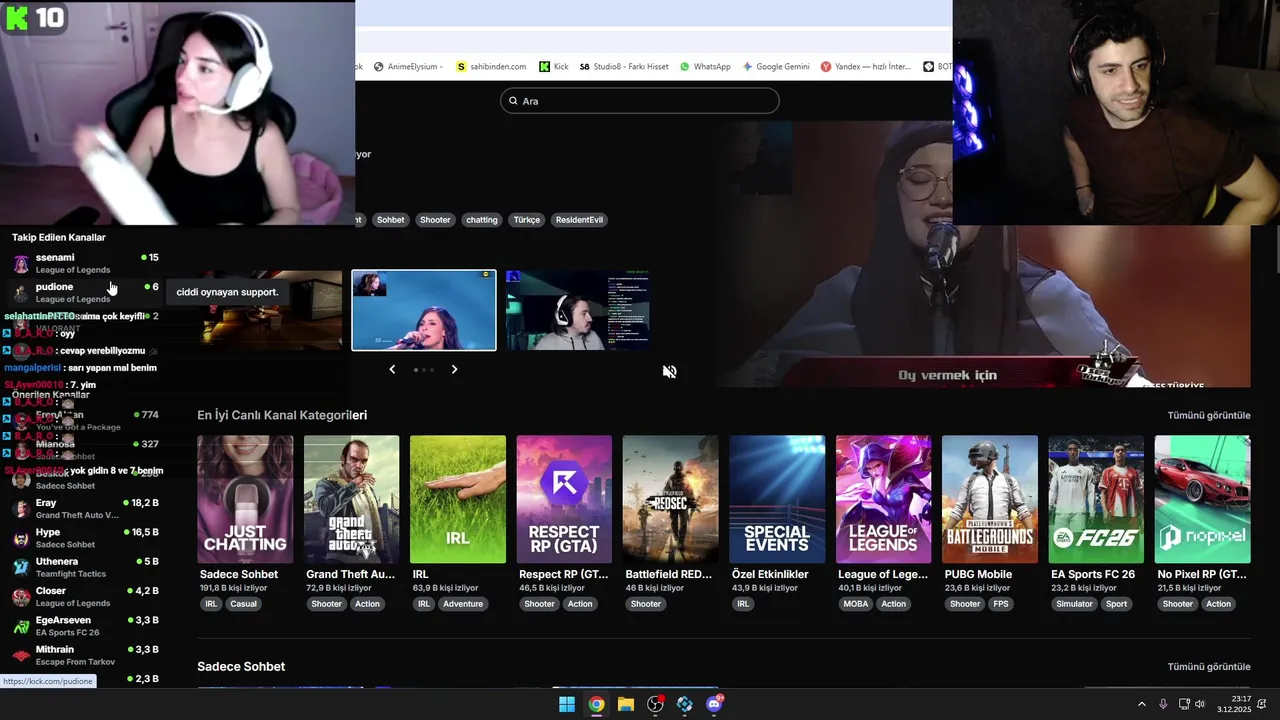Click the Ara search field
The image size is (1280, 720).
(x=640, y=101)
